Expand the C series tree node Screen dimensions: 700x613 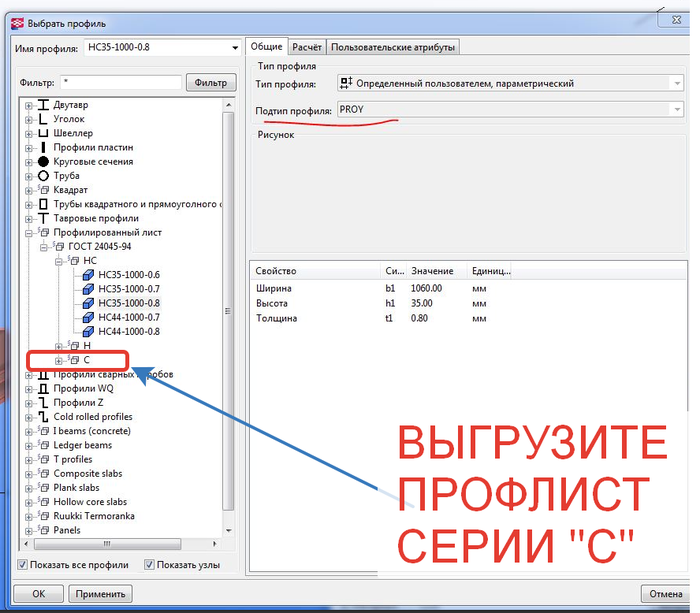(59, 360)
